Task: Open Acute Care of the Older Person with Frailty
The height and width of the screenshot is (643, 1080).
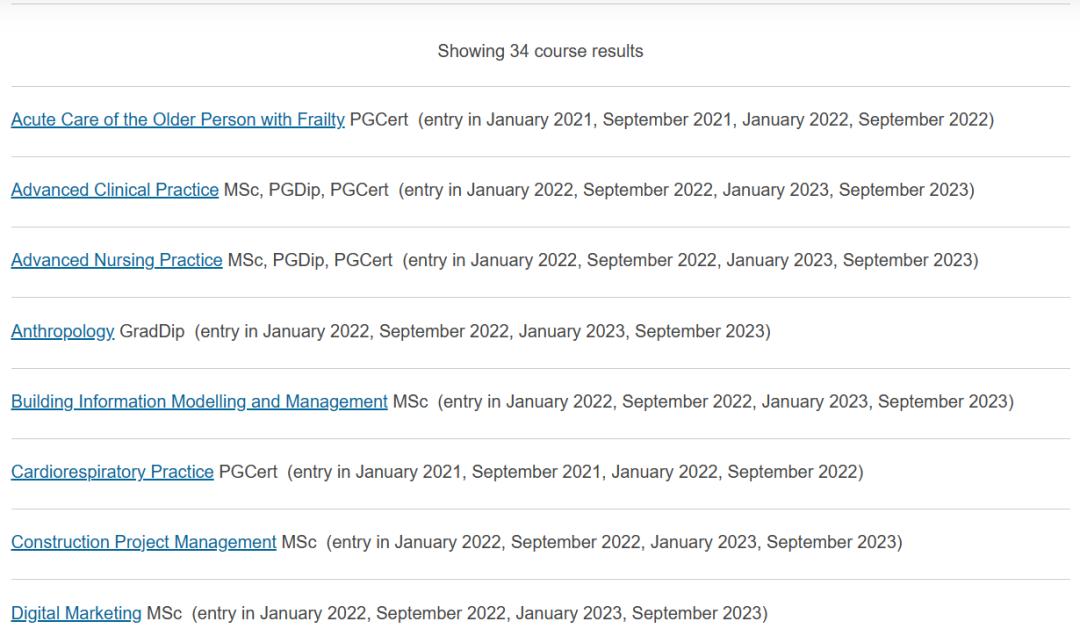Action: point(177,120)
